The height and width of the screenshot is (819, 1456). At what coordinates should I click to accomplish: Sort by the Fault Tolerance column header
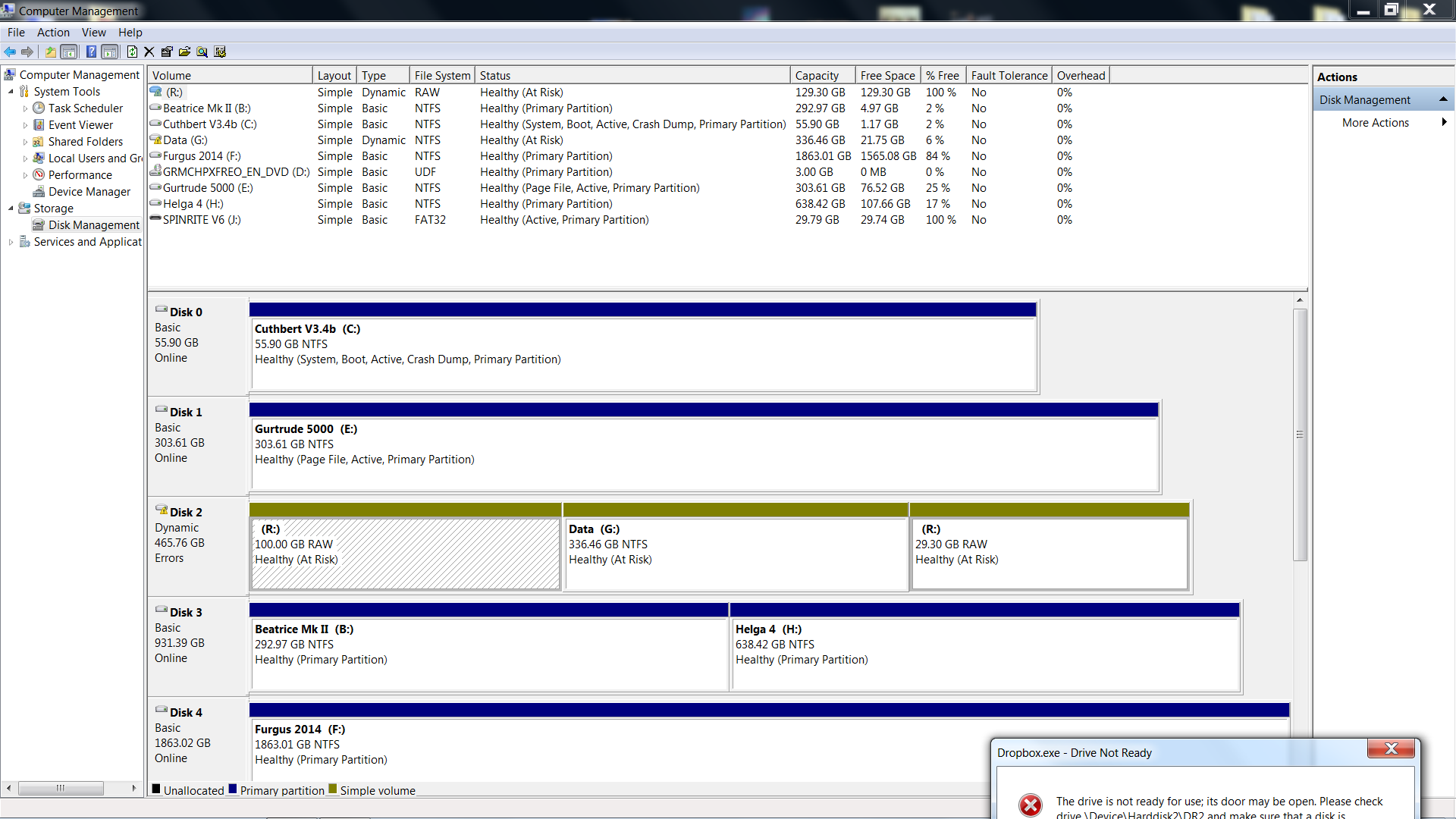[x=1009, y=75]
